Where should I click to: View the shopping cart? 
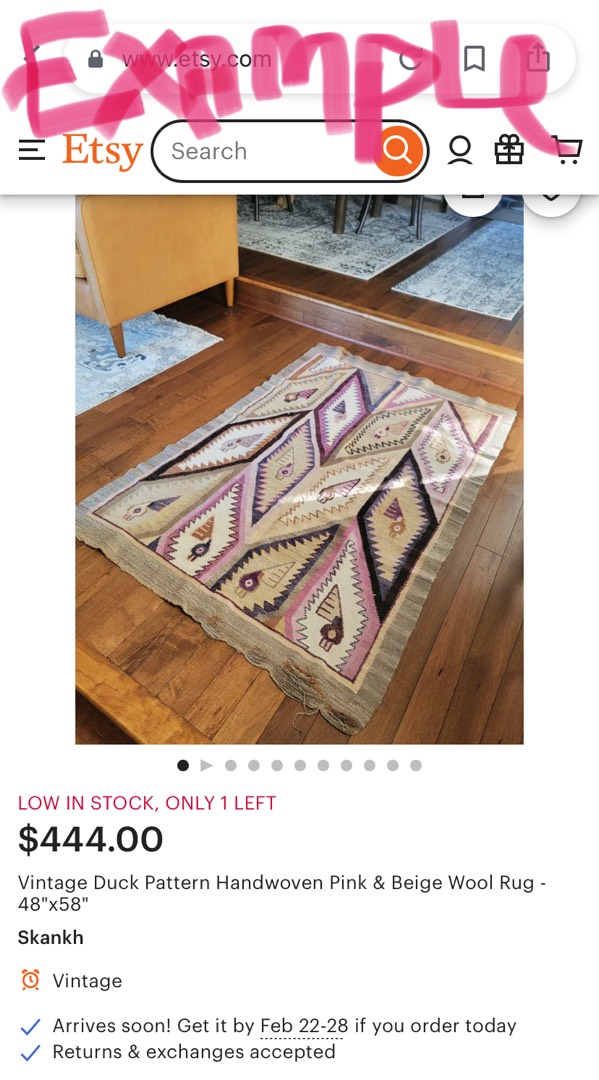[x=569, y=150]
